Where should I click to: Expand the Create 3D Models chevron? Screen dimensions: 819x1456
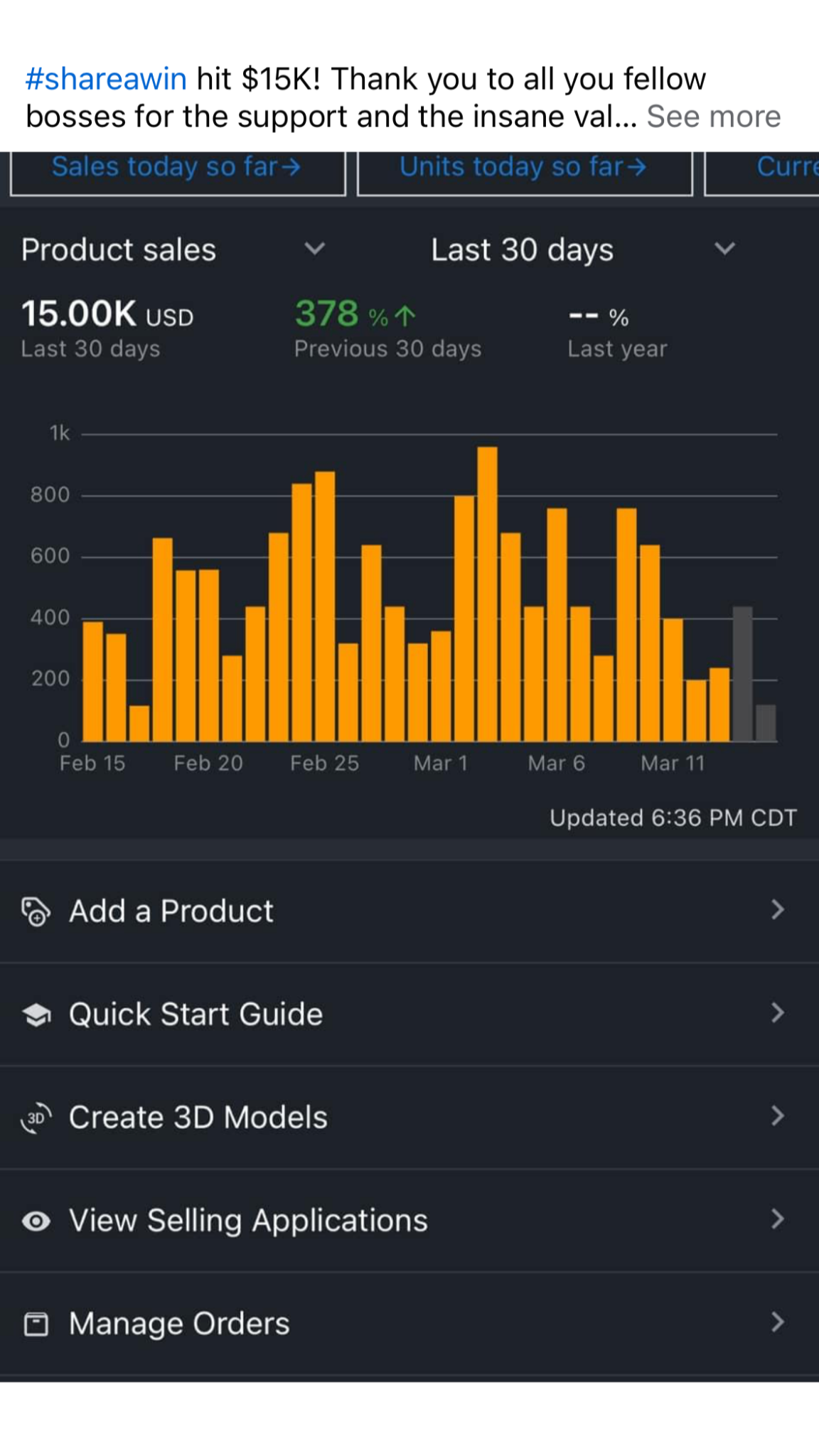click(778, 1116)
